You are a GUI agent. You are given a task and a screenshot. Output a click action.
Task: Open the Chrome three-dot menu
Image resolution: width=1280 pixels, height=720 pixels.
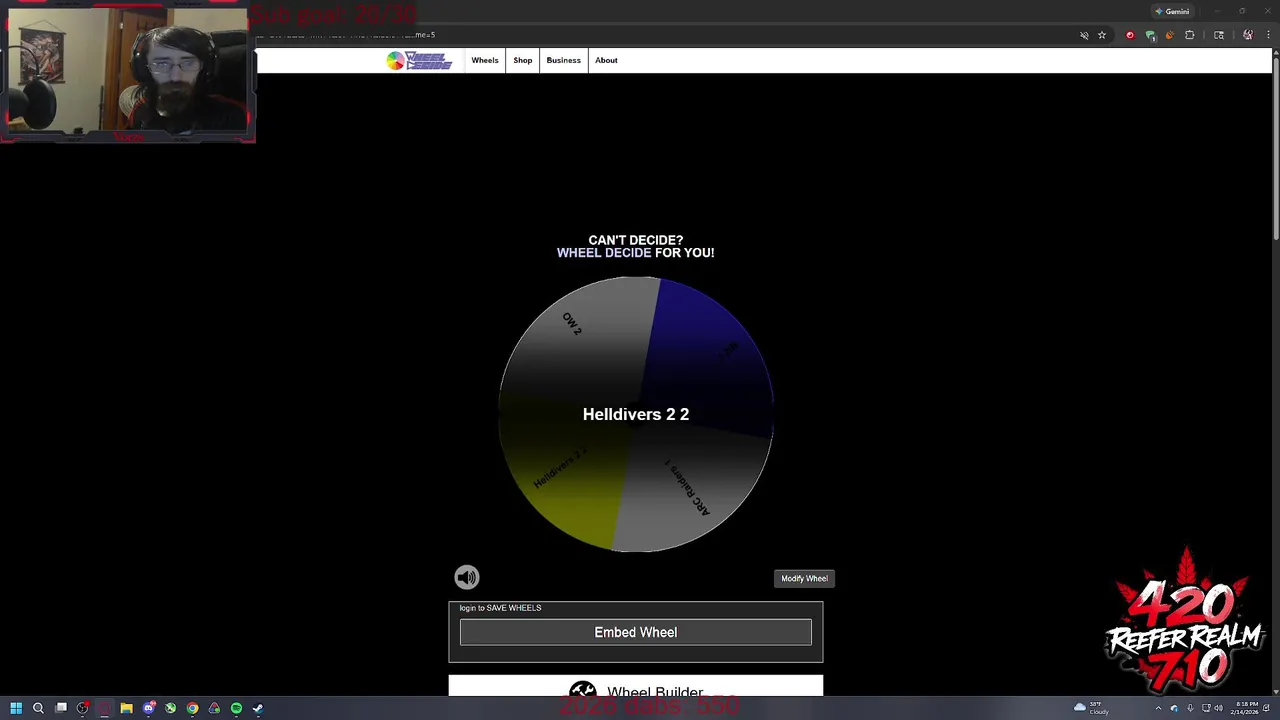coord(1268,35)
